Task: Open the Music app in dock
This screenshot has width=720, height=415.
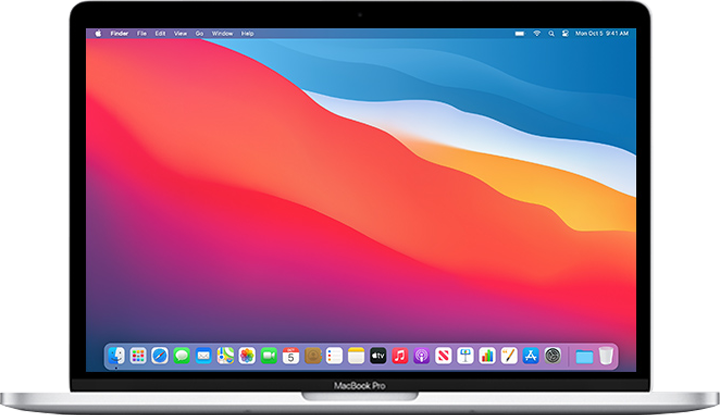Action: (x=400, y=355)
